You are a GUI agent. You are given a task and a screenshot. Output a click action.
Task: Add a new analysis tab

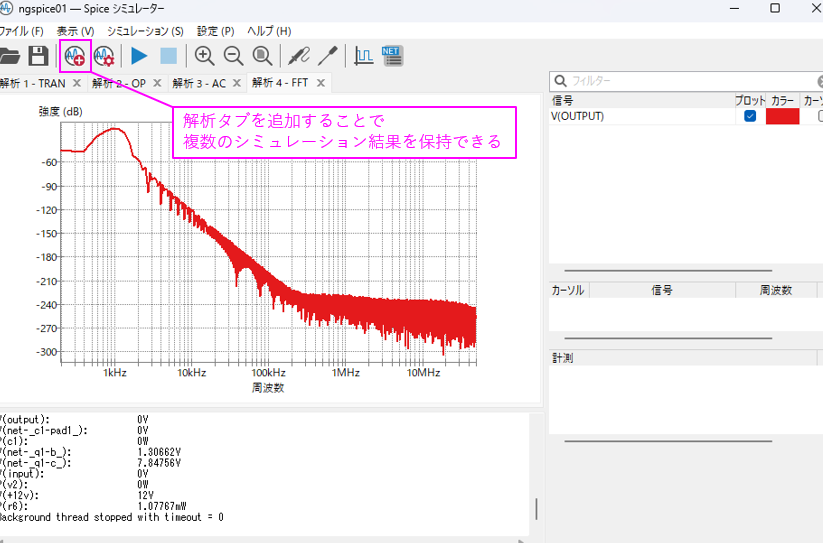click(75, 56)
